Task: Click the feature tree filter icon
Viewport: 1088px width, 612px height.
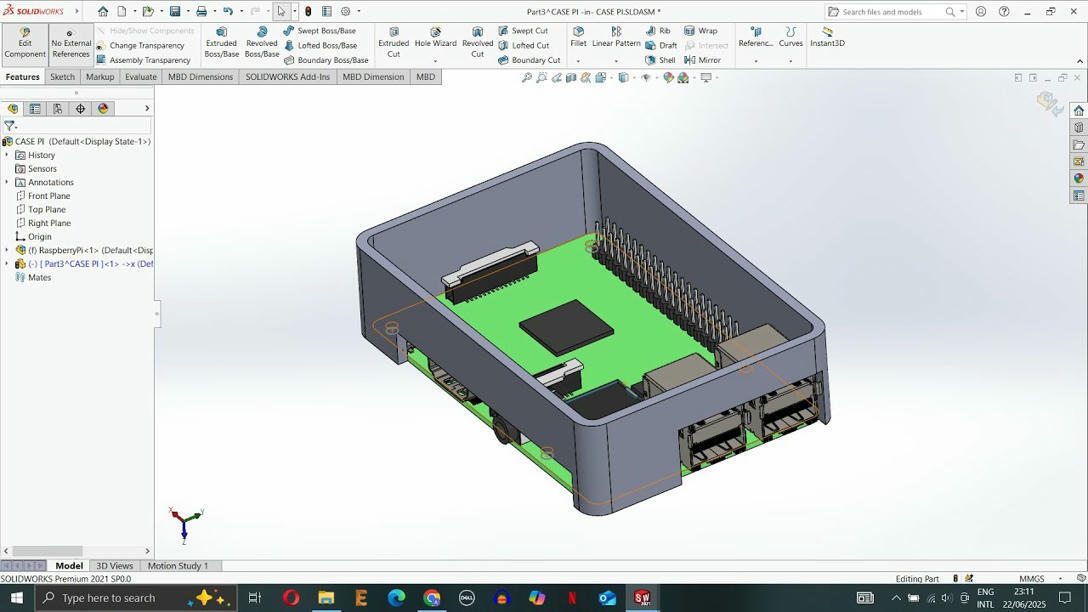Action: (x=9, y=126)
